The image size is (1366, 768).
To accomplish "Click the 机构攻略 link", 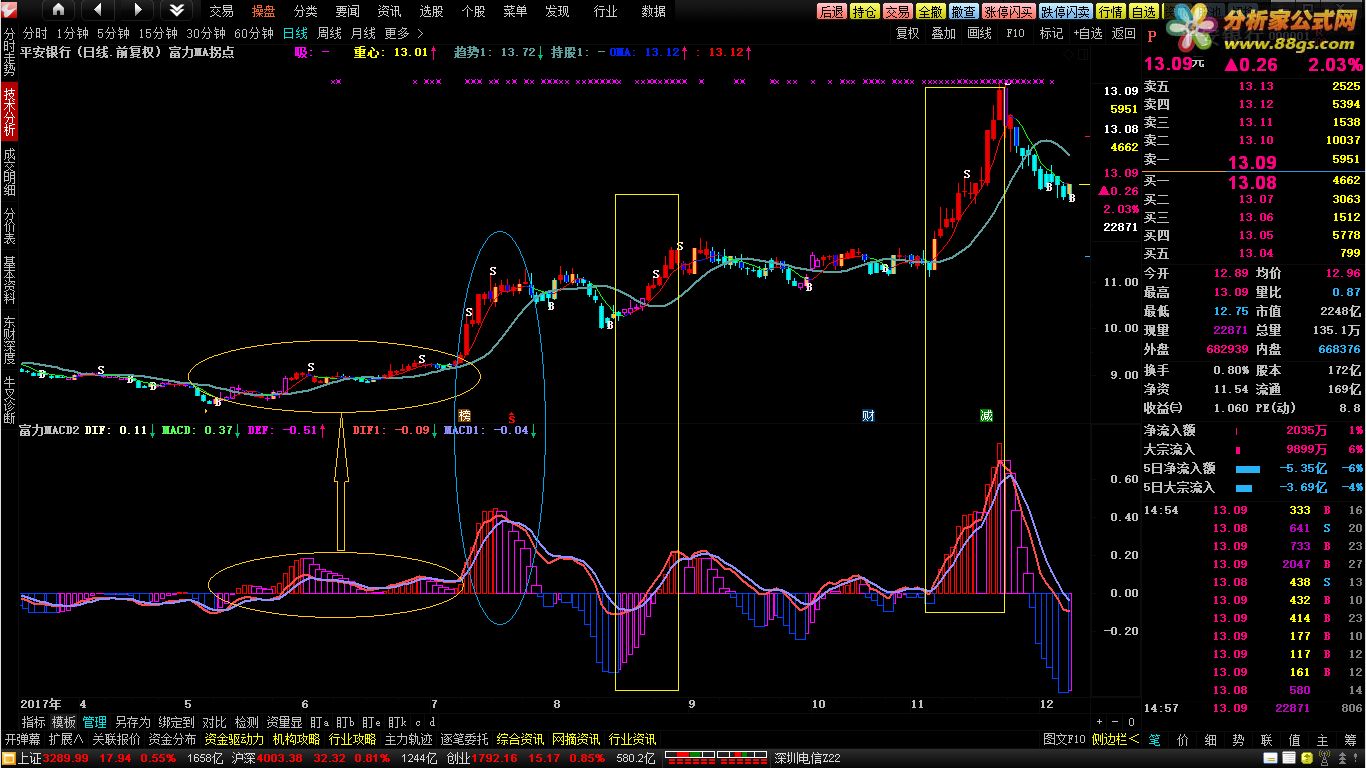I will coord(296,740).
